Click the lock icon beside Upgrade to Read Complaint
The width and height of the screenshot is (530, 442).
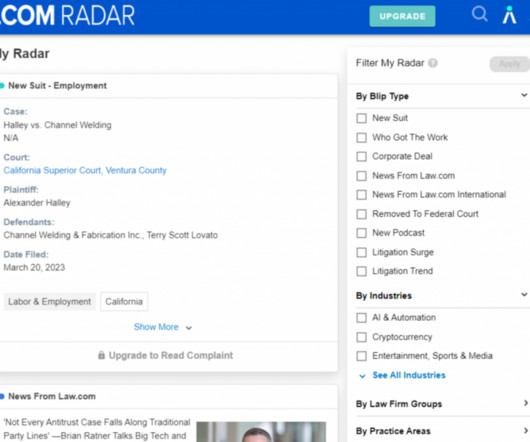(x=101, y=355)
